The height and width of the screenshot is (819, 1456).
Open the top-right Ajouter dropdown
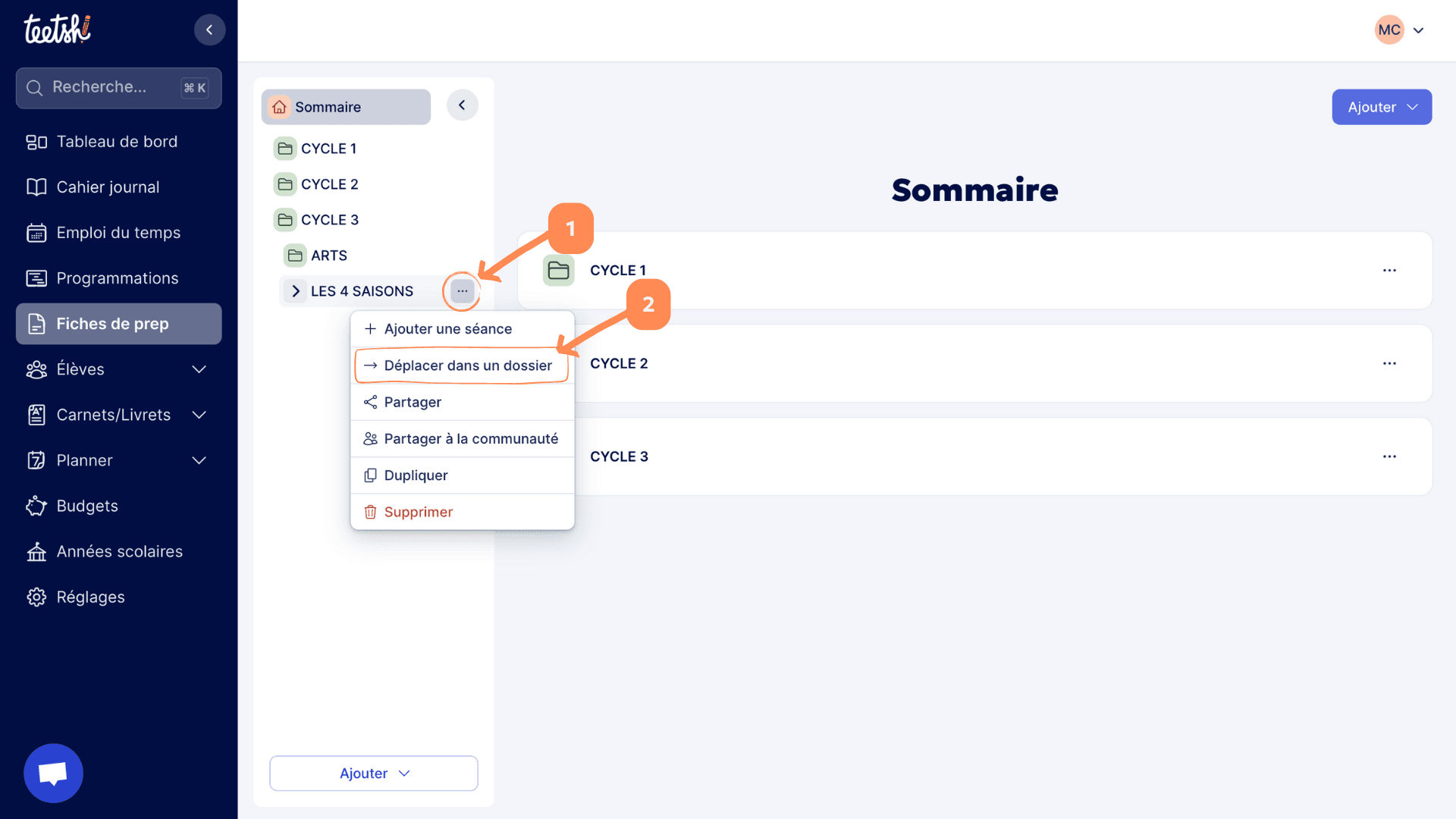pos(1382,107)
